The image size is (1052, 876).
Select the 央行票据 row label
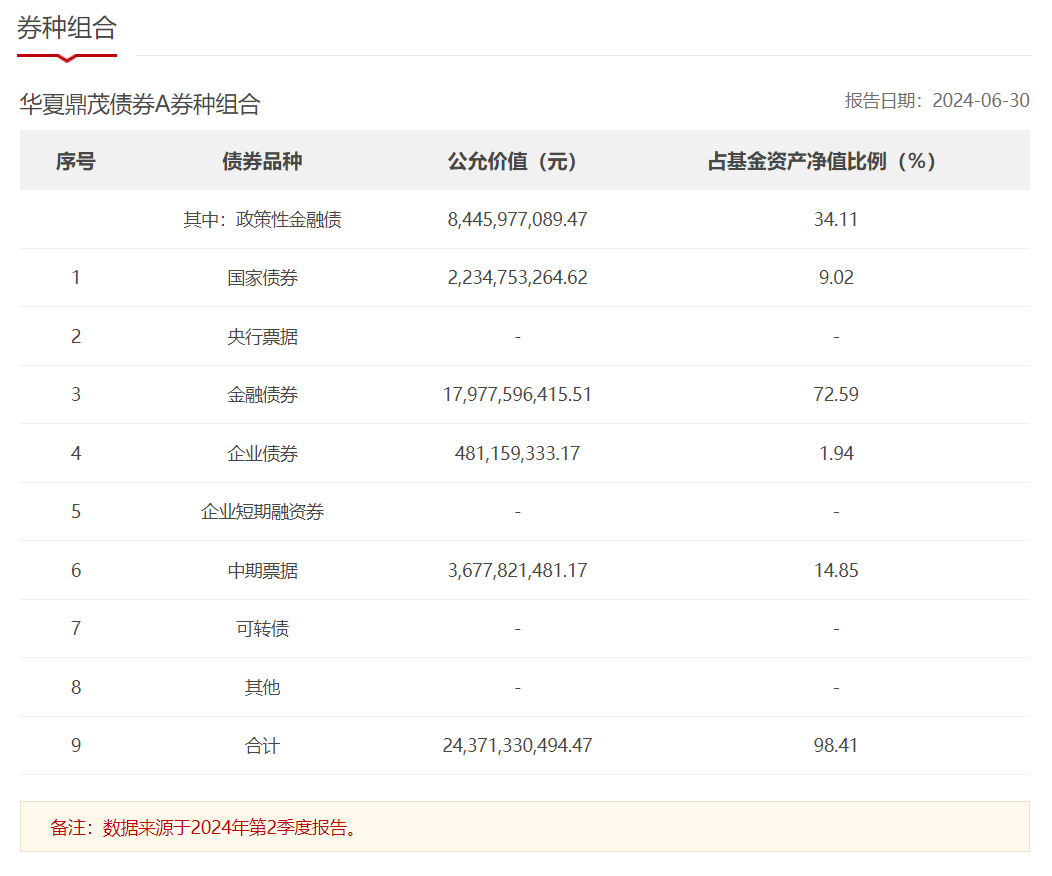pyautogui.click(x=262, y=337)
